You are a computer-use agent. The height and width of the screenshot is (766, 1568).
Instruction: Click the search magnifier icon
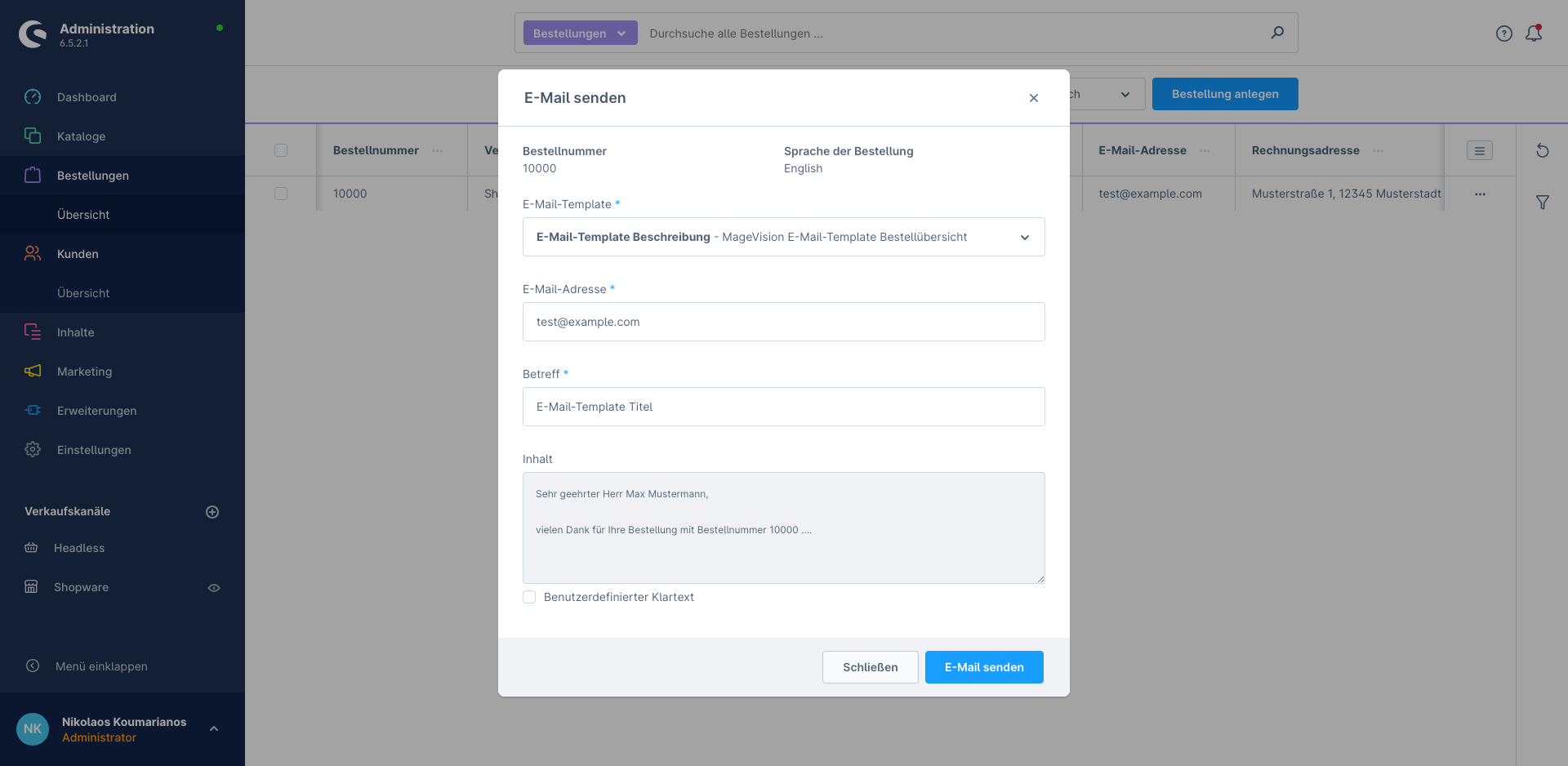pos(1277,33)
